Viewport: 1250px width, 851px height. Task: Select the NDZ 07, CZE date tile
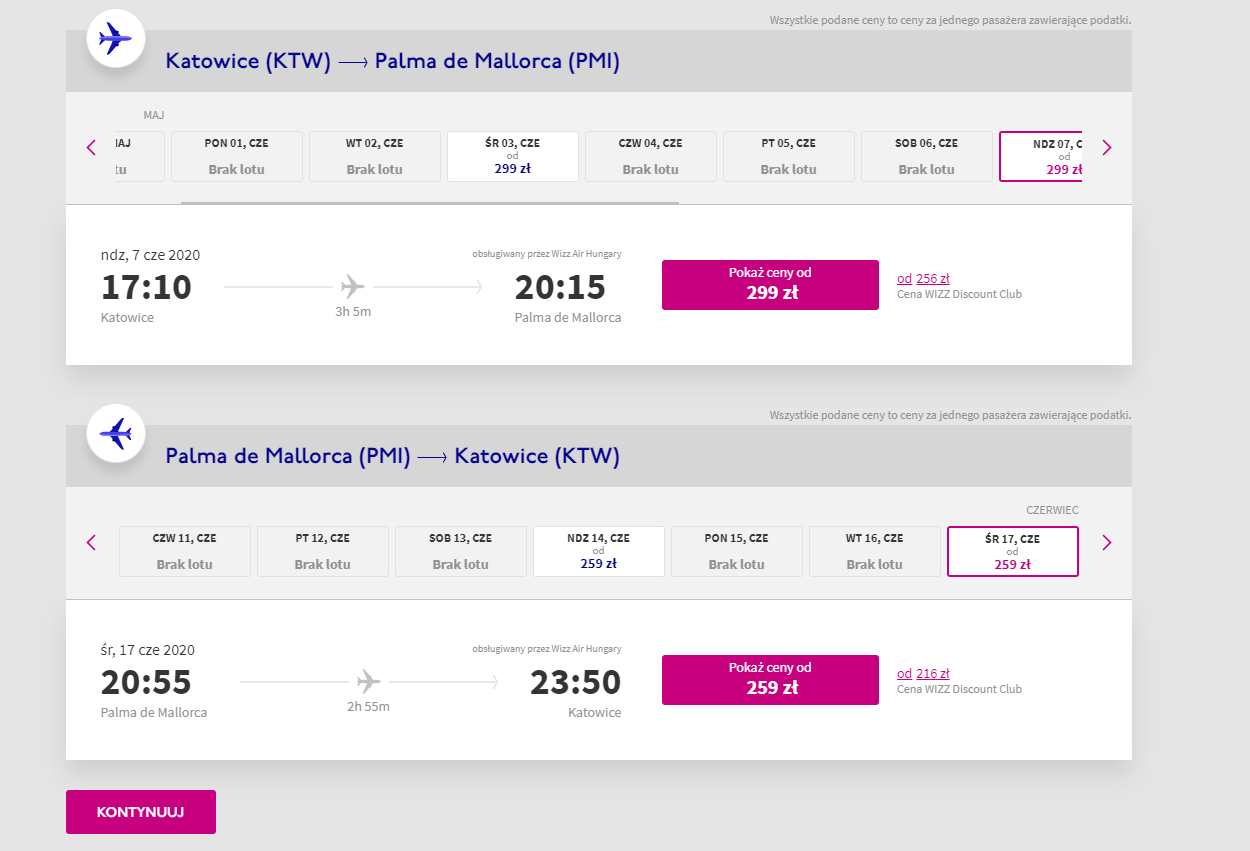[1042, 156]
